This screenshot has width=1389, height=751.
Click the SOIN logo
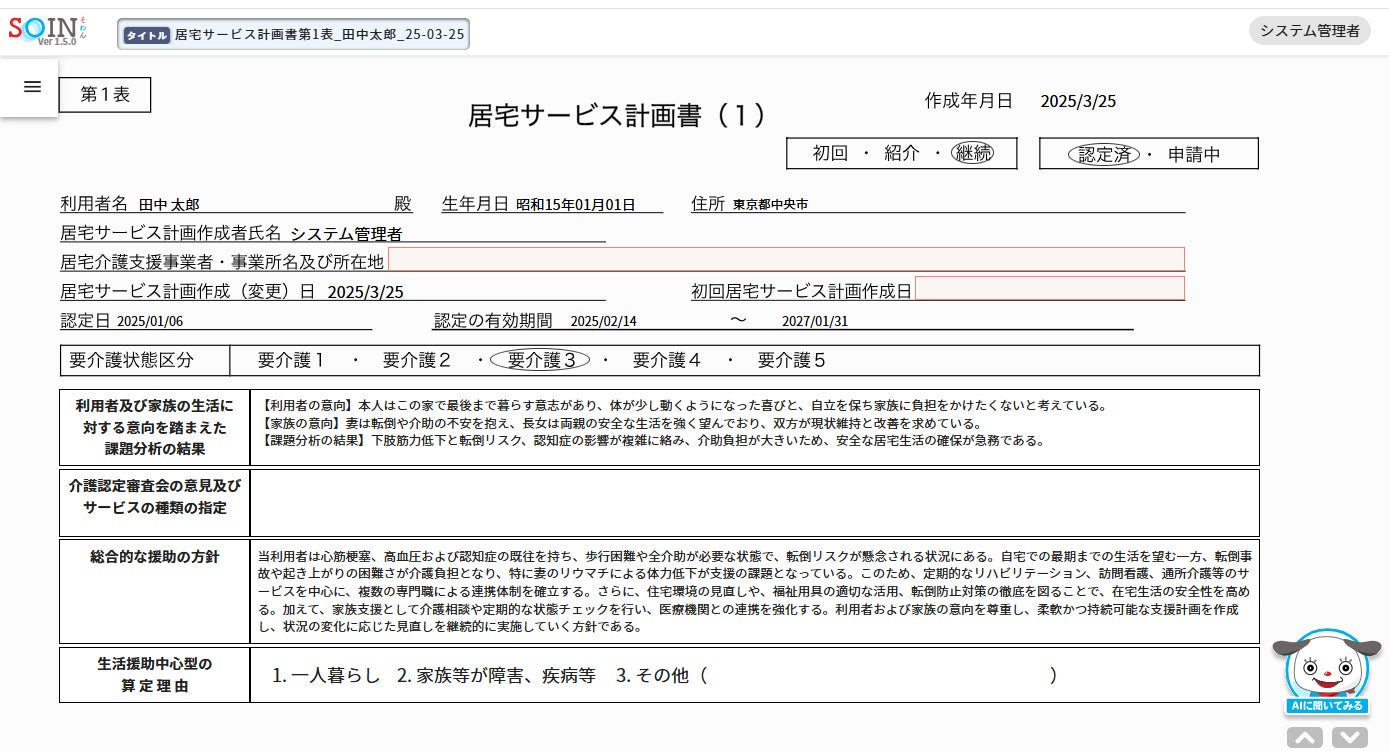click(x=47, y=32)
